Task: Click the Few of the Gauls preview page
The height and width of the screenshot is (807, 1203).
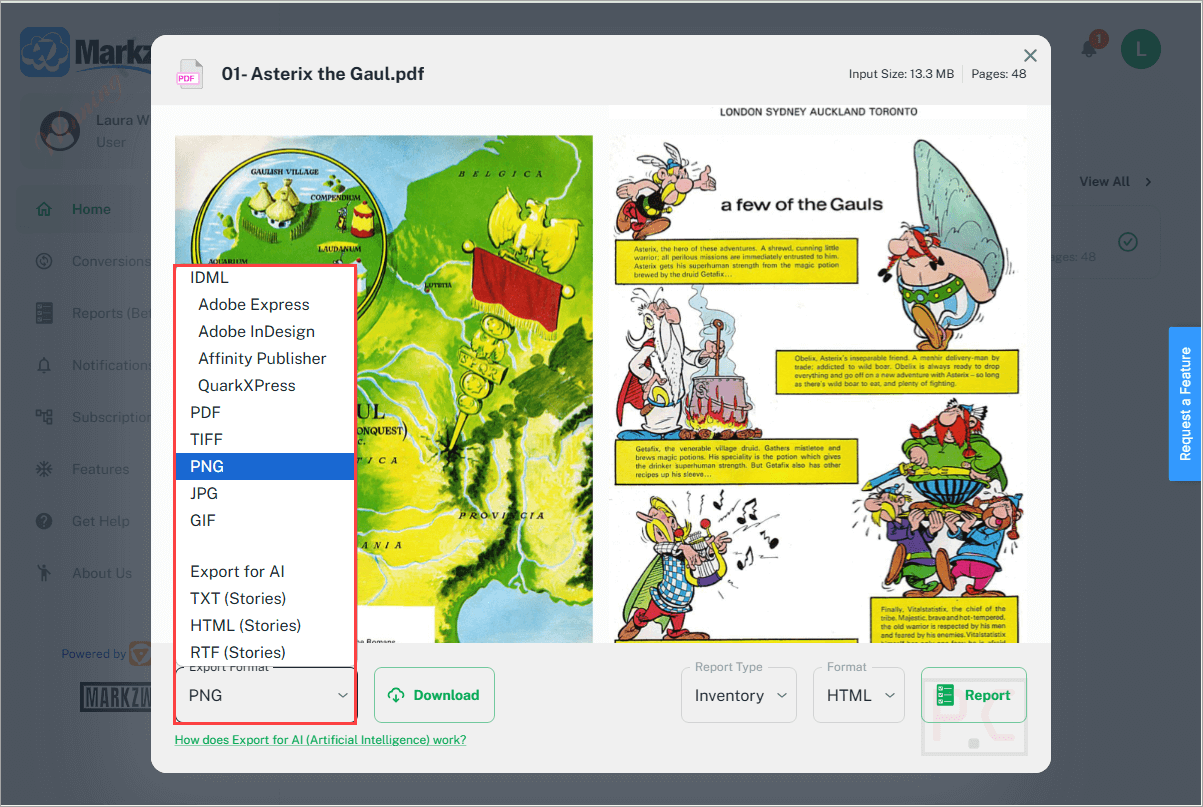Action: coord(818,389)
